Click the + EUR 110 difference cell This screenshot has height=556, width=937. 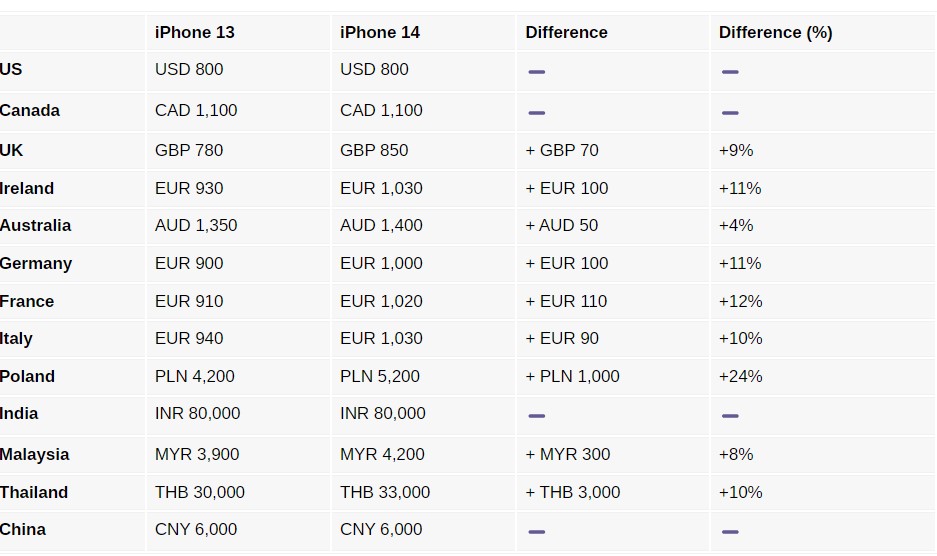(x=566, y=301)
